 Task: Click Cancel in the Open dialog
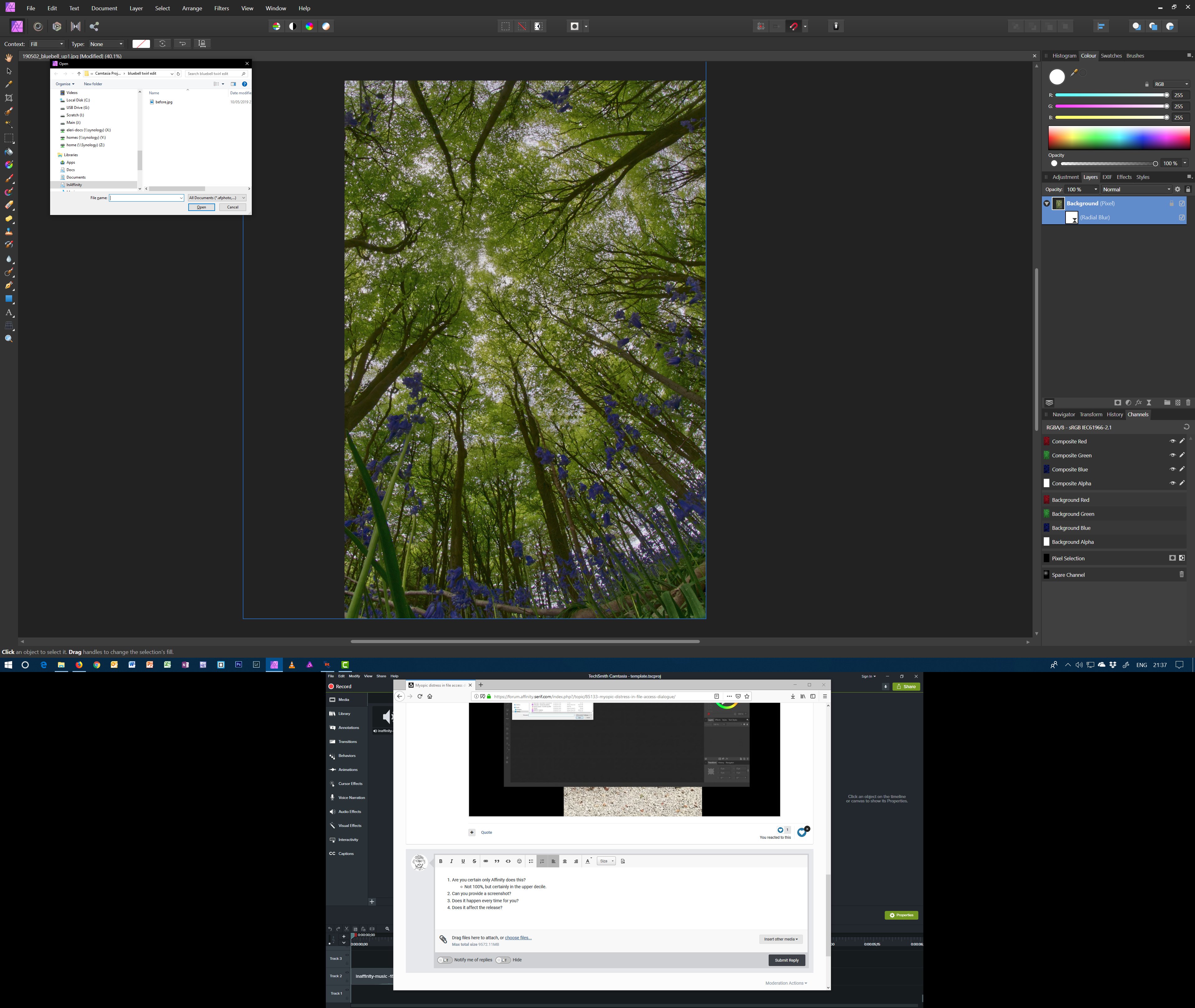[x=232, y=208]
